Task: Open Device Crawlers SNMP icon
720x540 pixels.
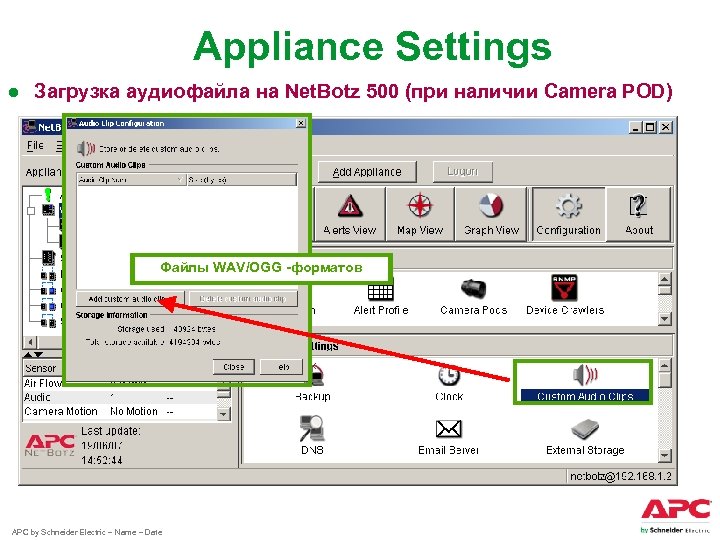Action: coord(565,295)
